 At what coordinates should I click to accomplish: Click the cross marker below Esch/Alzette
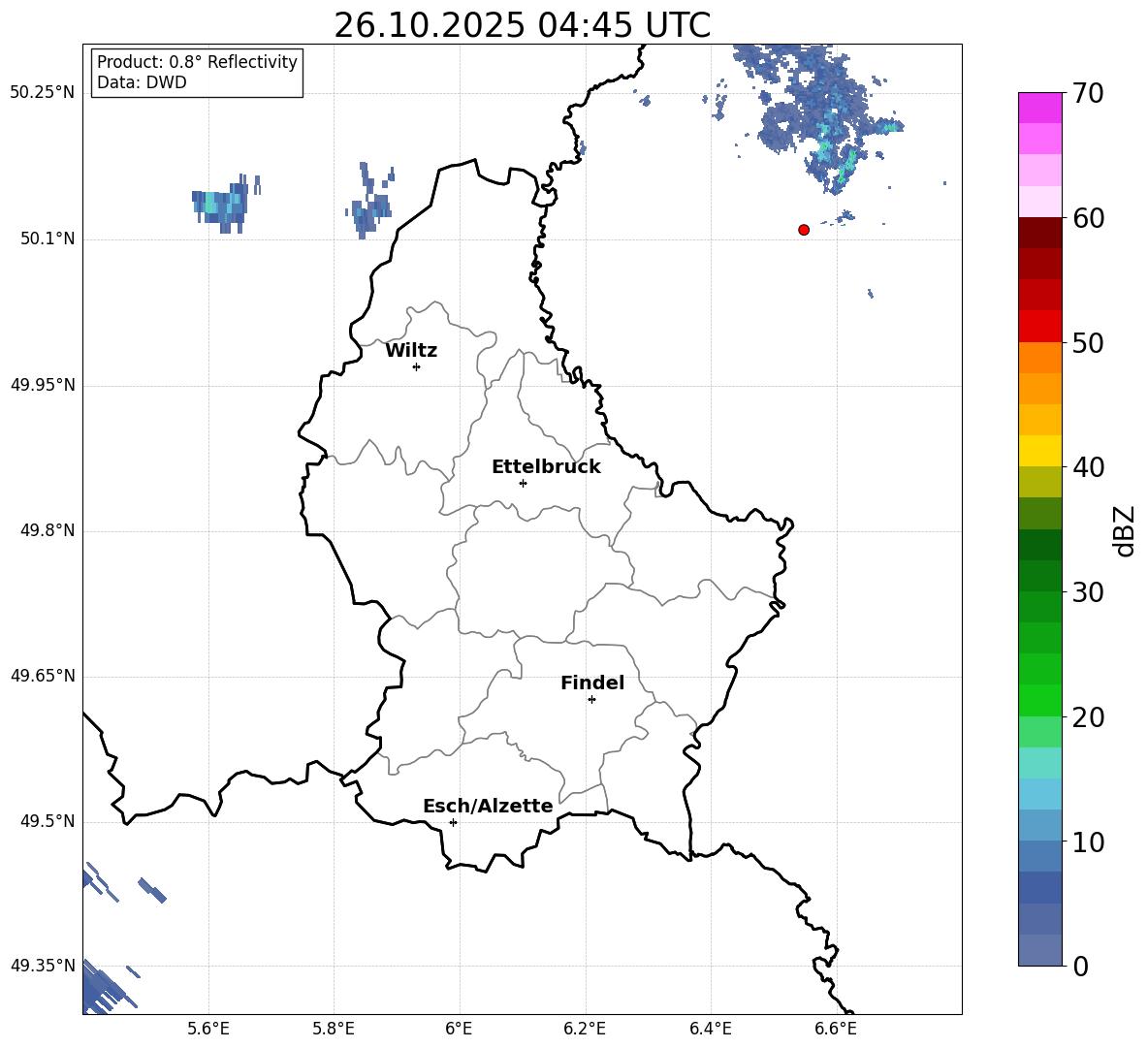click(453, 822)
